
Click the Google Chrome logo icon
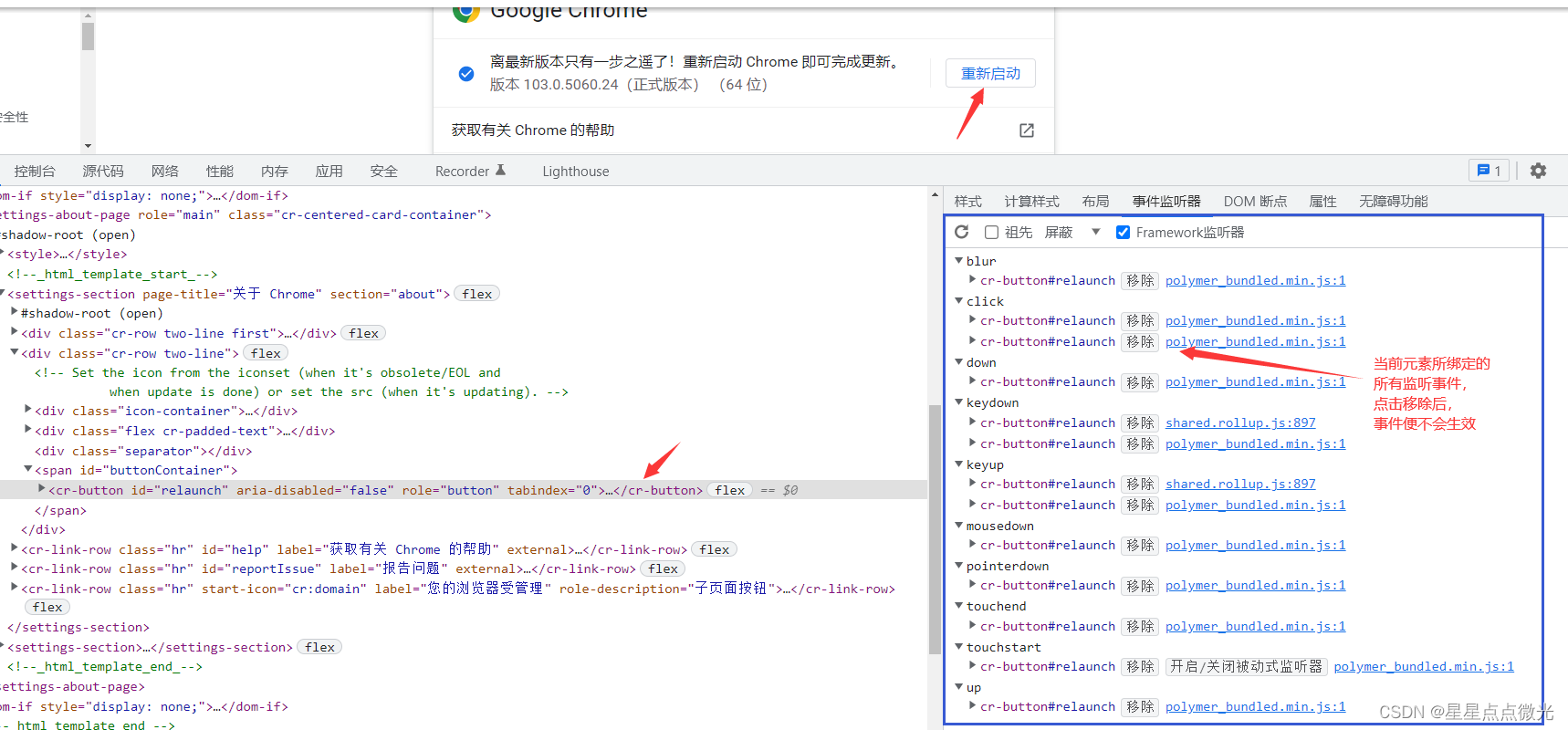466,12
